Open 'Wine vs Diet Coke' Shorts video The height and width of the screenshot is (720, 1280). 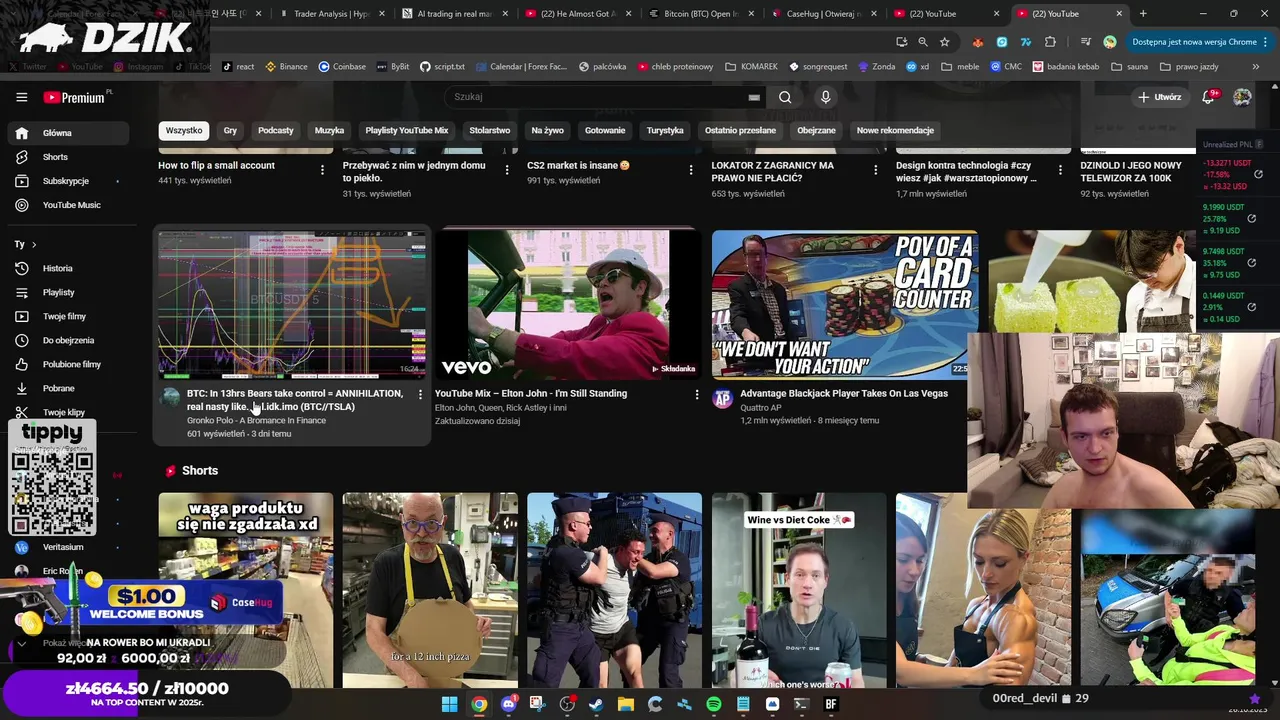pos(799,590)
